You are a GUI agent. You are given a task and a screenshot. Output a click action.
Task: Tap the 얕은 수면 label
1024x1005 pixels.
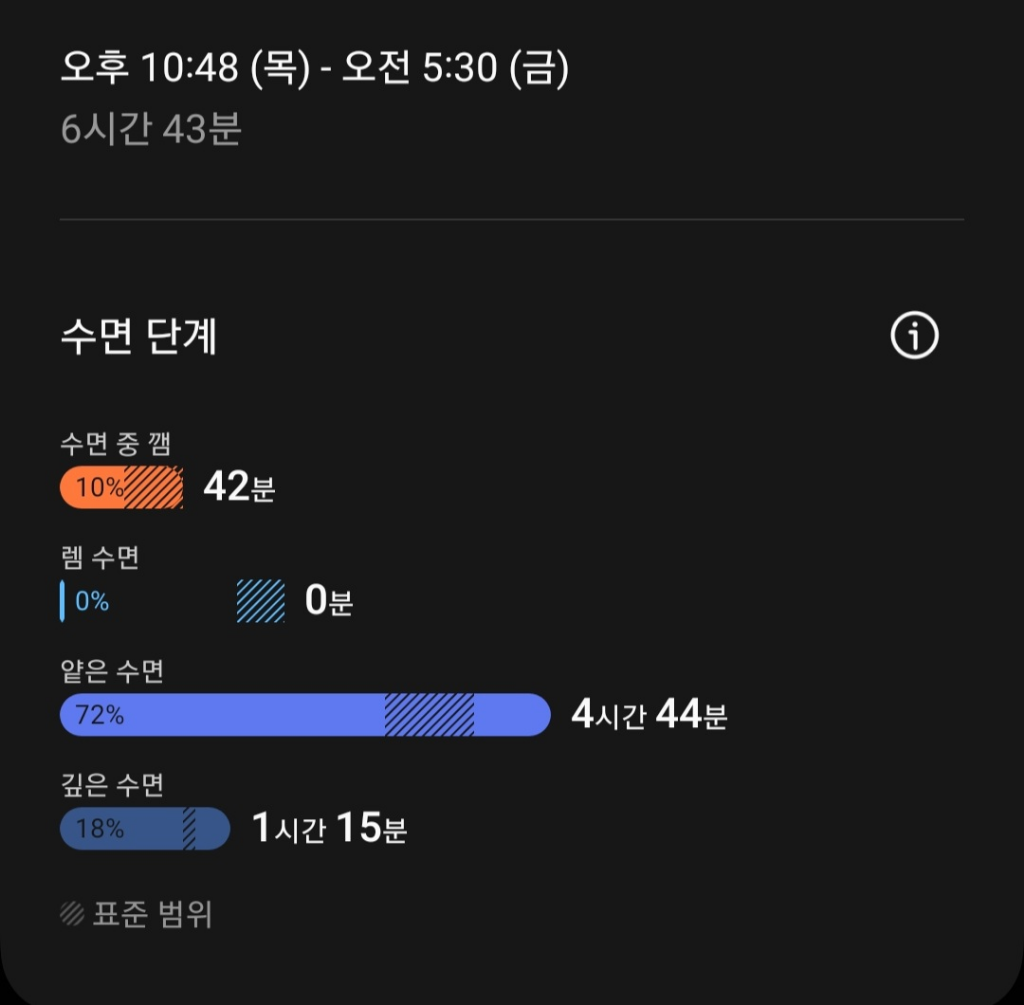111,672
